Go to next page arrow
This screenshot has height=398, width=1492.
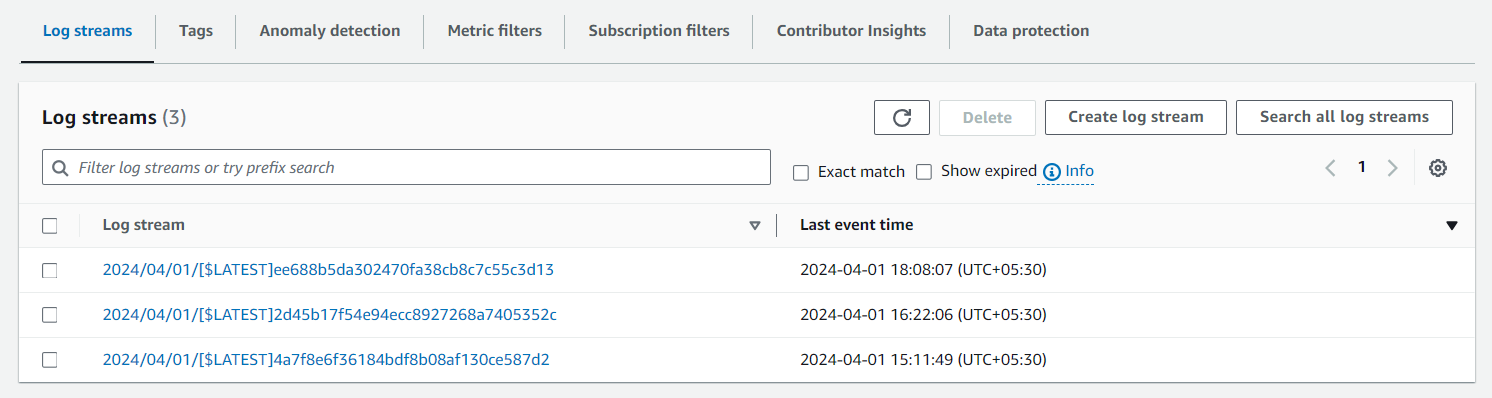click(x=1392, y=168)
